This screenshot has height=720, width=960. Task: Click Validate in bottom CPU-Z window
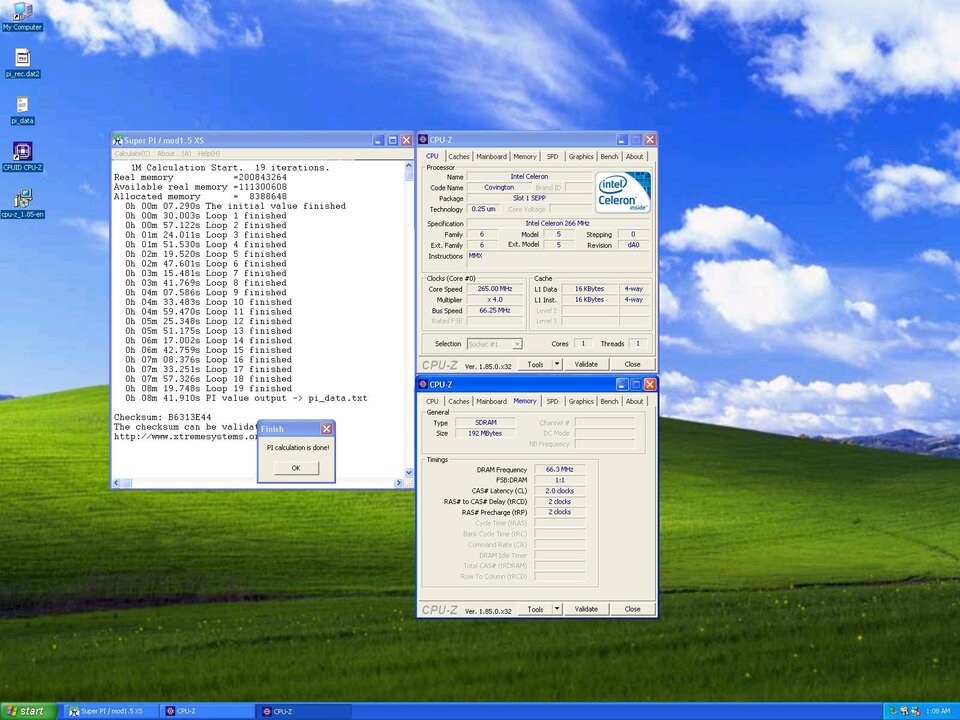pos(586,609)
